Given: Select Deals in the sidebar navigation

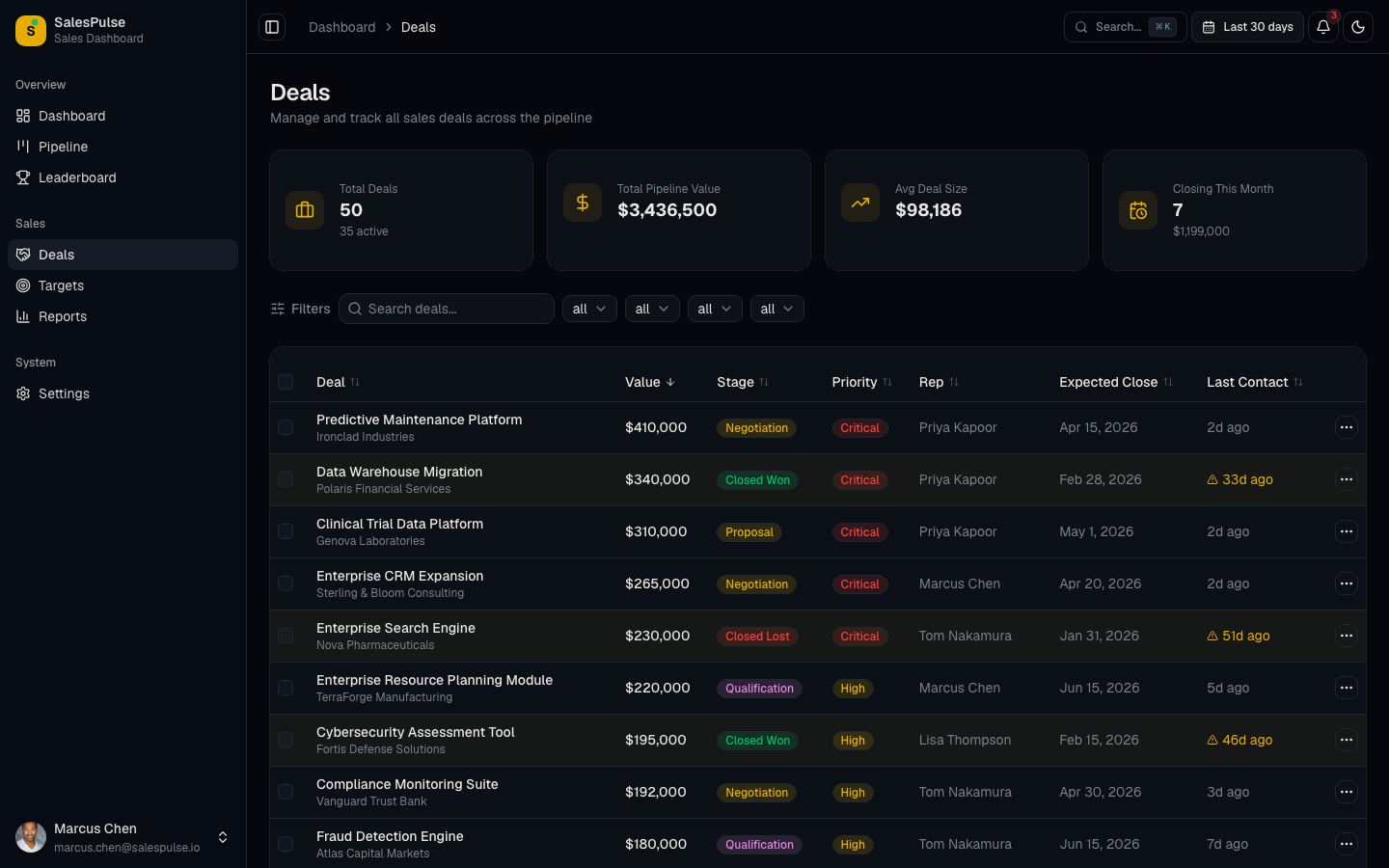Looking at the screenshot, I should click(x=56, y=255).
